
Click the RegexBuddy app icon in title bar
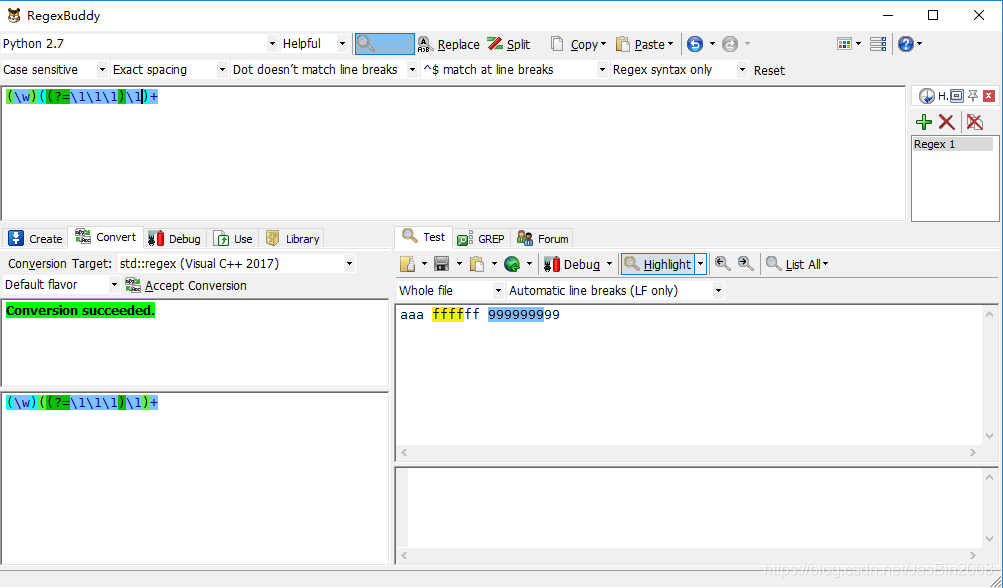14,15
